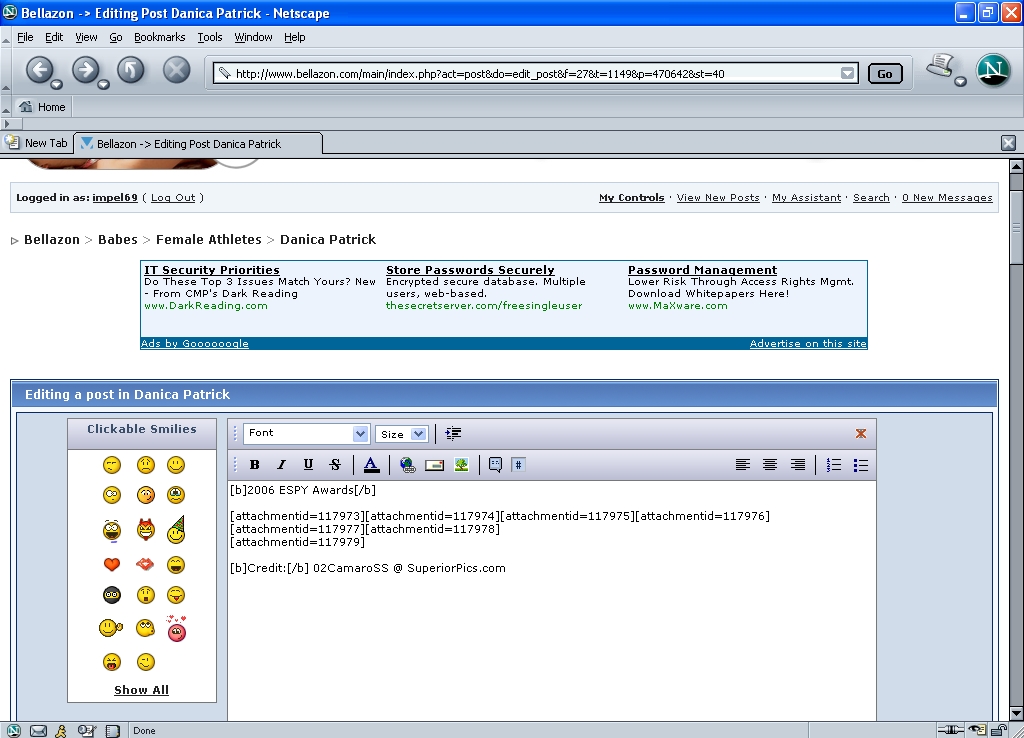This screenshot has height=738, width=1024.
Task: Center-align text in the editor
Action: tap(770, 465)
